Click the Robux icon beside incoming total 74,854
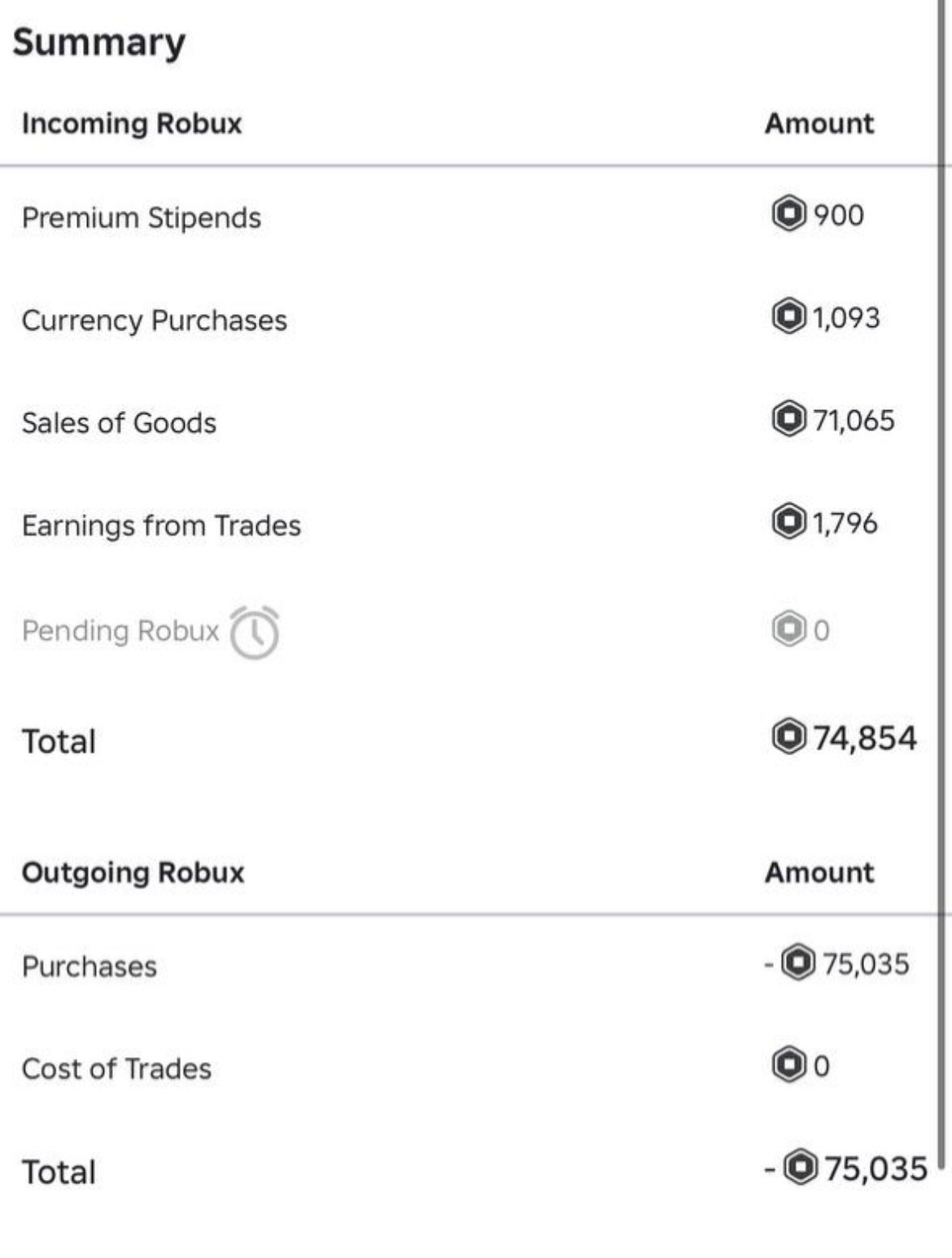The height and width of the screenshot is (1258, 952). pyautogui.click(x=788, y=737)
